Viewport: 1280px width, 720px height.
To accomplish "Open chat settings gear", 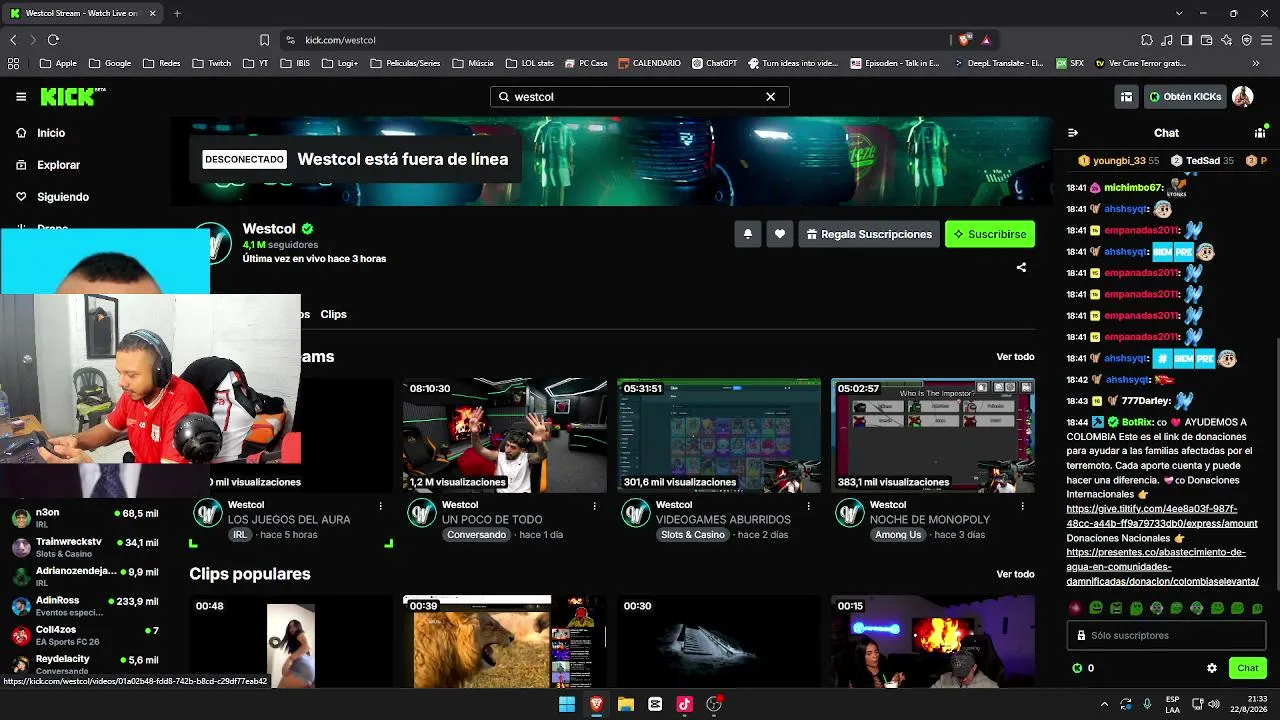I will pos(1212,668).
